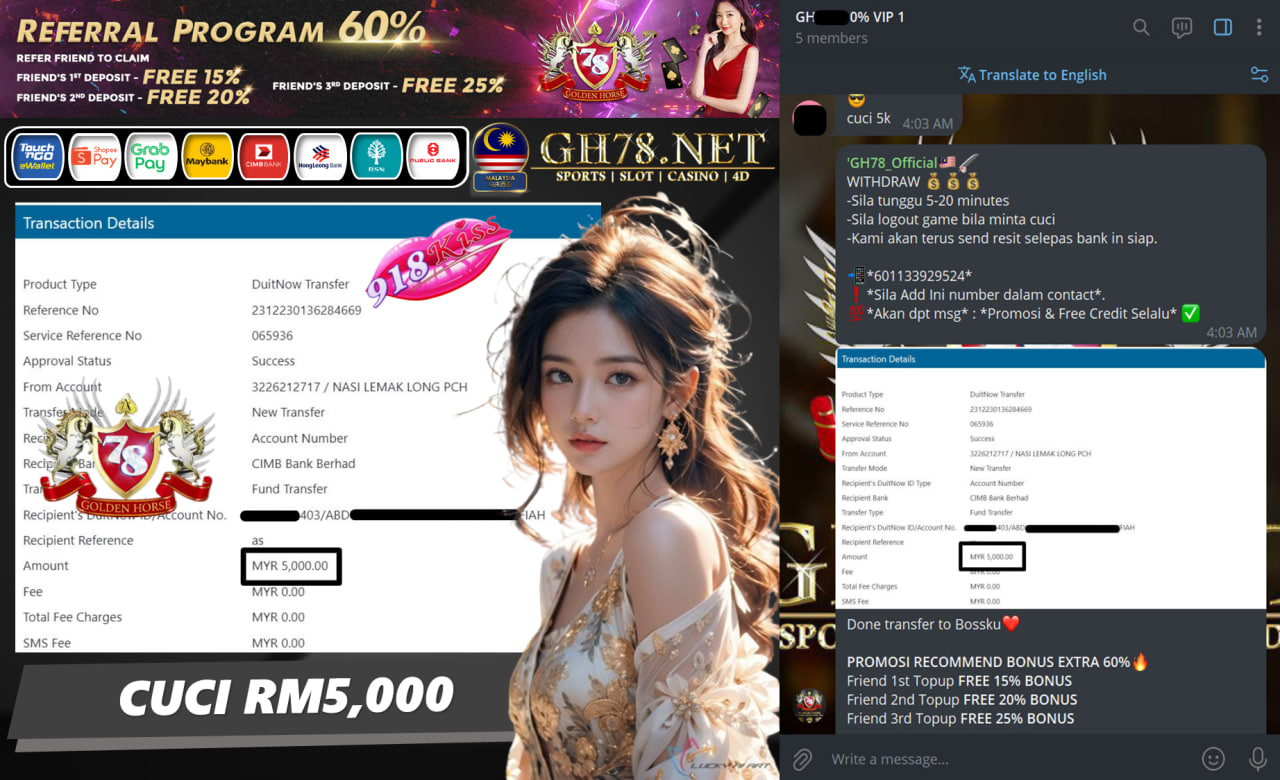The width and height of the screenshot is (1280, 780).
Task: Open the group title with VIP 1
Action: pyautogui.click(x=850, y=17)
